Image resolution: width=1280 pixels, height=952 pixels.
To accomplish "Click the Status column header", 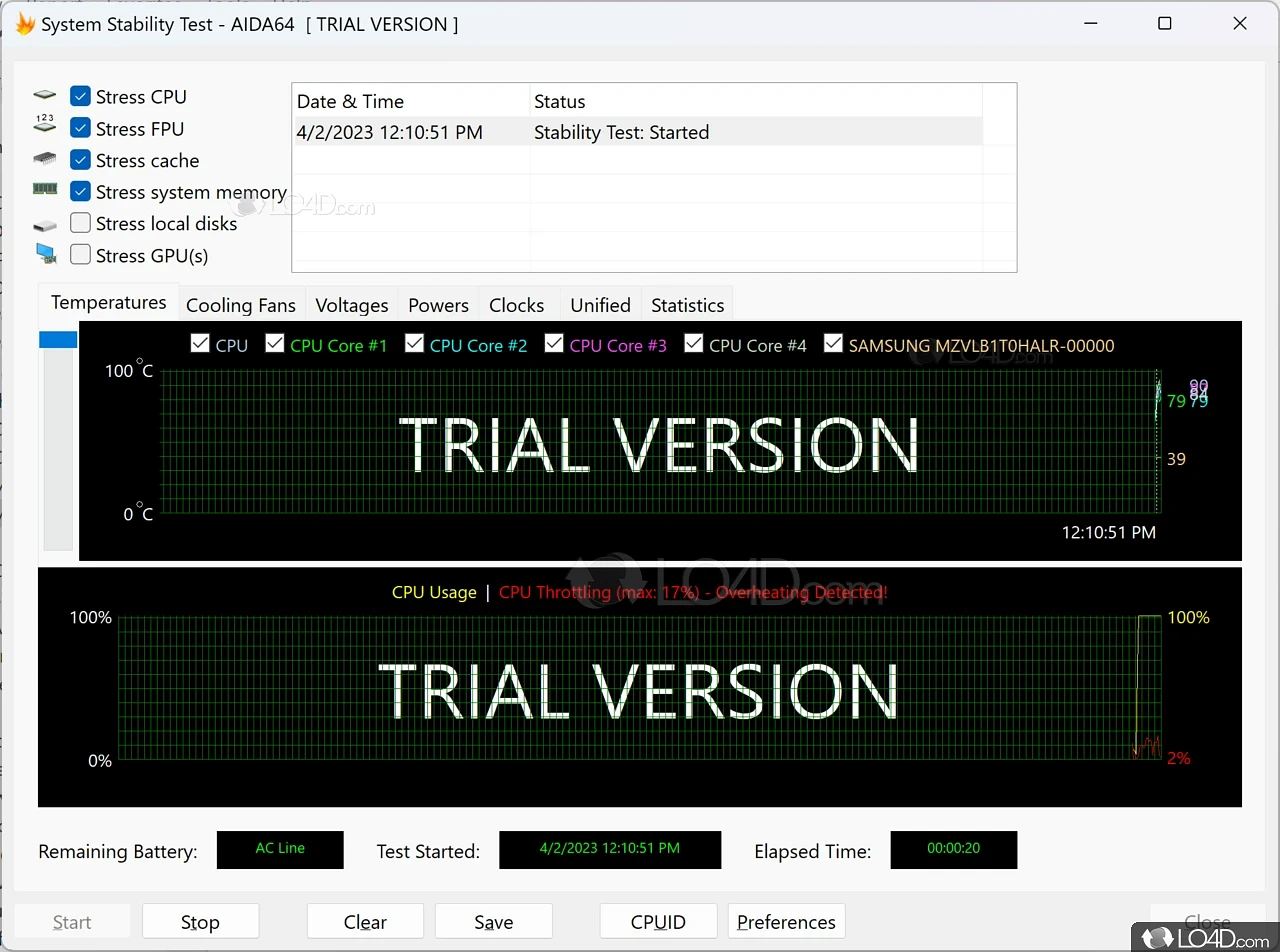I will tap(755, 101).
